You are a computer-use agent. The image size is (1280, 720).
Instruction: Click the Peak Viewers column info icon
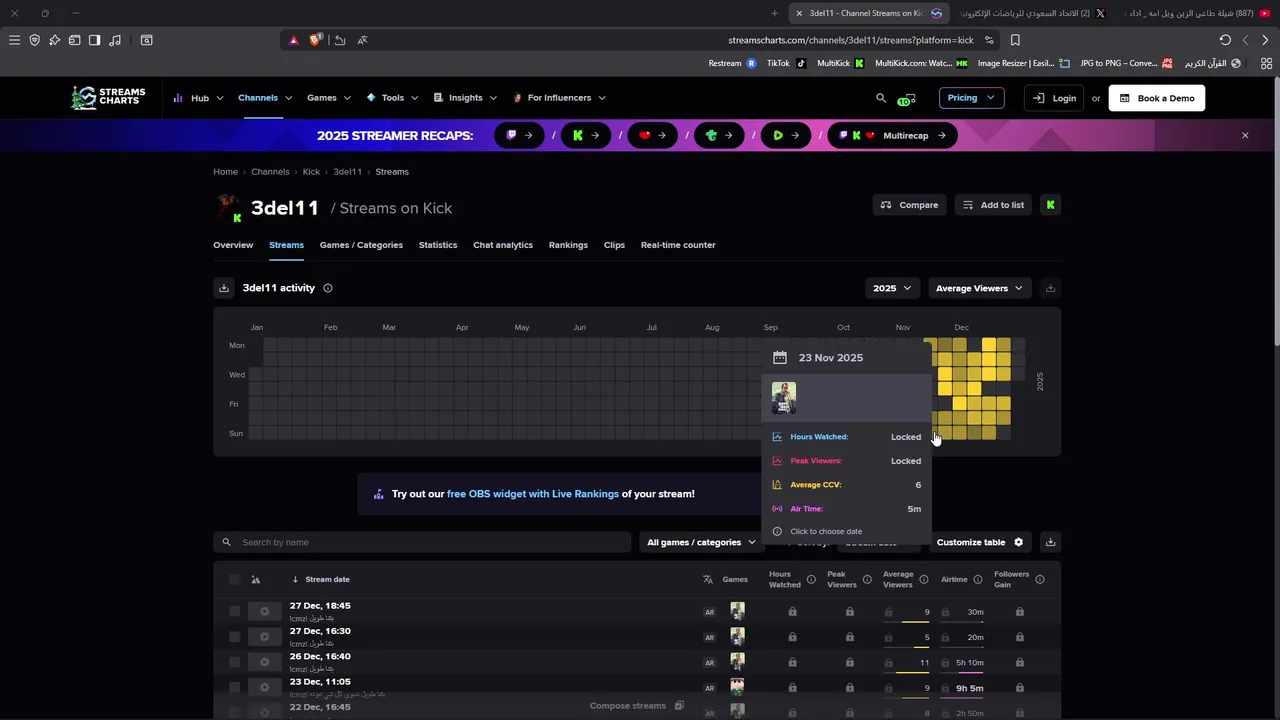[x=867, y=579]
